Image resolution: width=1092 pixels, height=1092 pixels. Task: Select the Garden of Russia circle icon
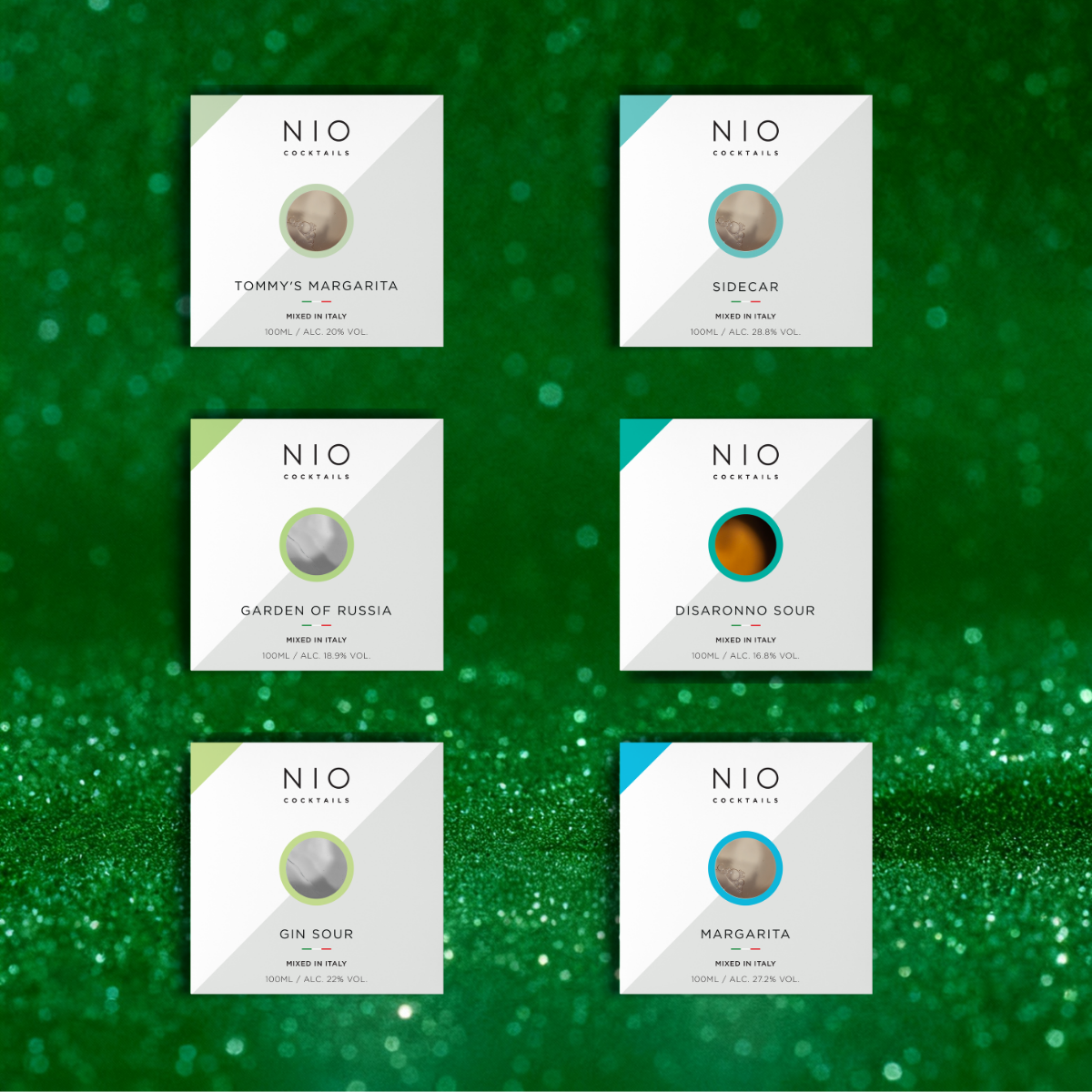pos(316,545)
